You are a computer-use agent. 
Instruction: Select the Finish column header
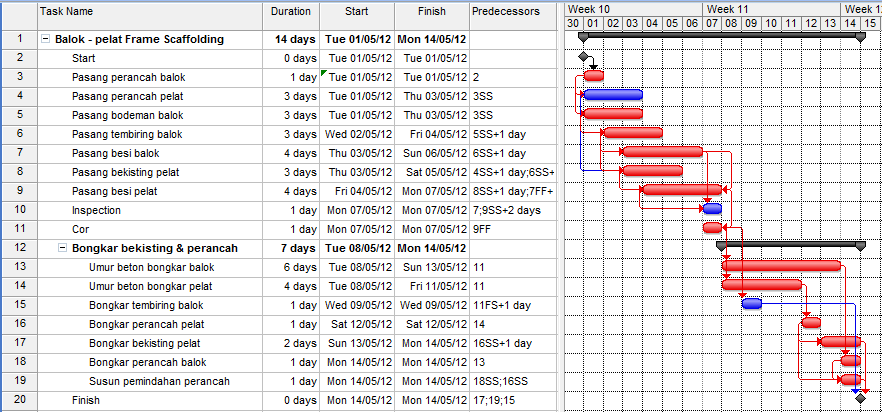[431, 12]
